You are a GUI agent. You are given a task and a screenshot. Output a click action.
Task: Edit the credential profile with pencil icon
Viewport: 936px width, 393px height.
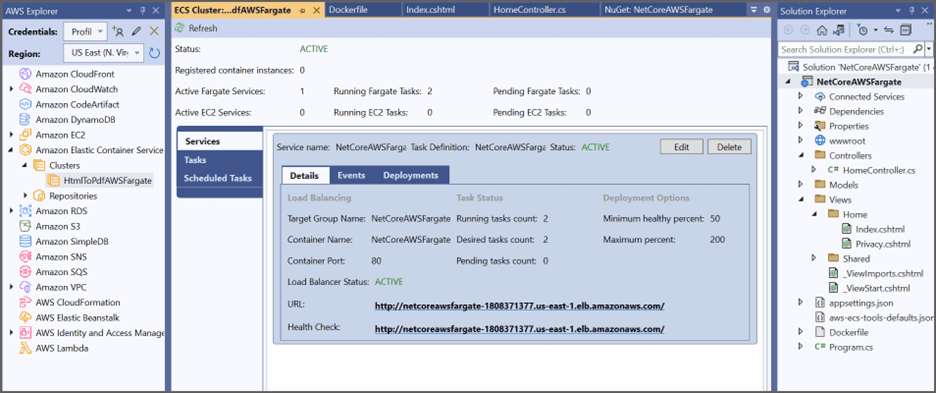tap(136, 32)
